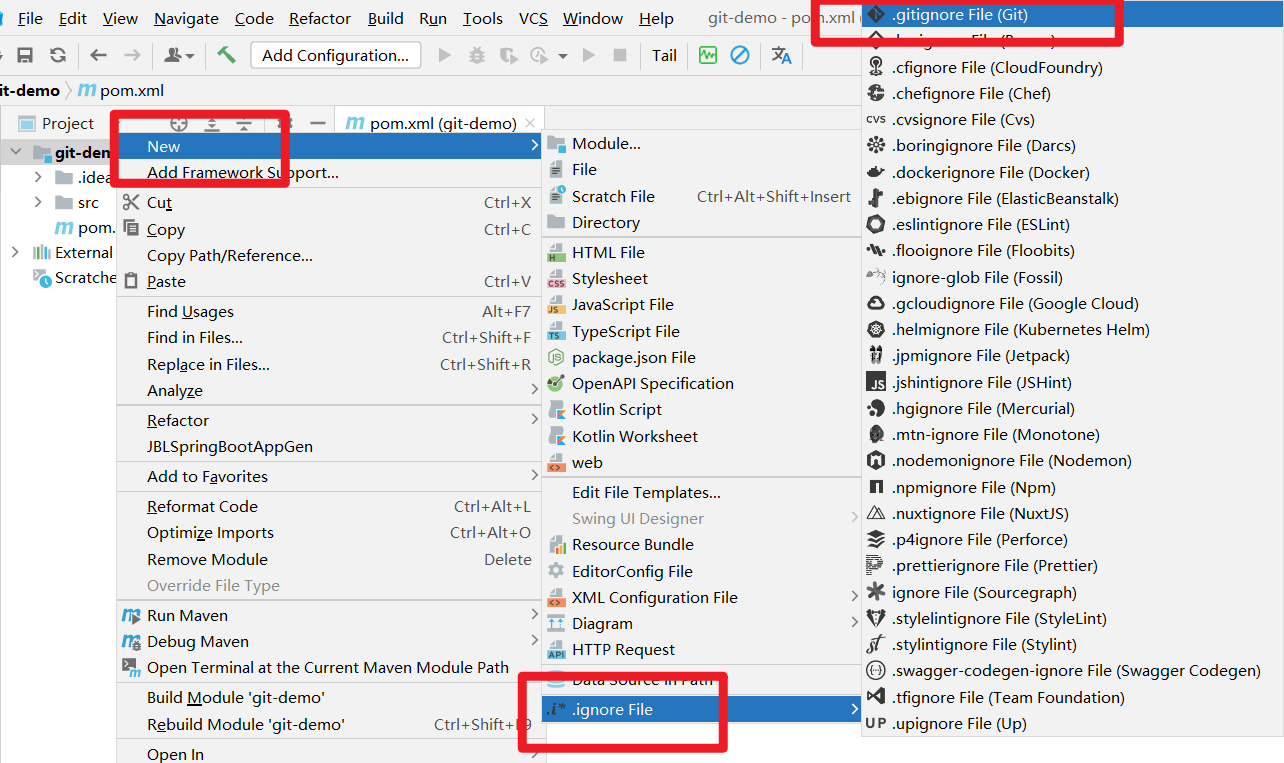Click the blue no-entry circle toolbar icon

pos(740,55)
